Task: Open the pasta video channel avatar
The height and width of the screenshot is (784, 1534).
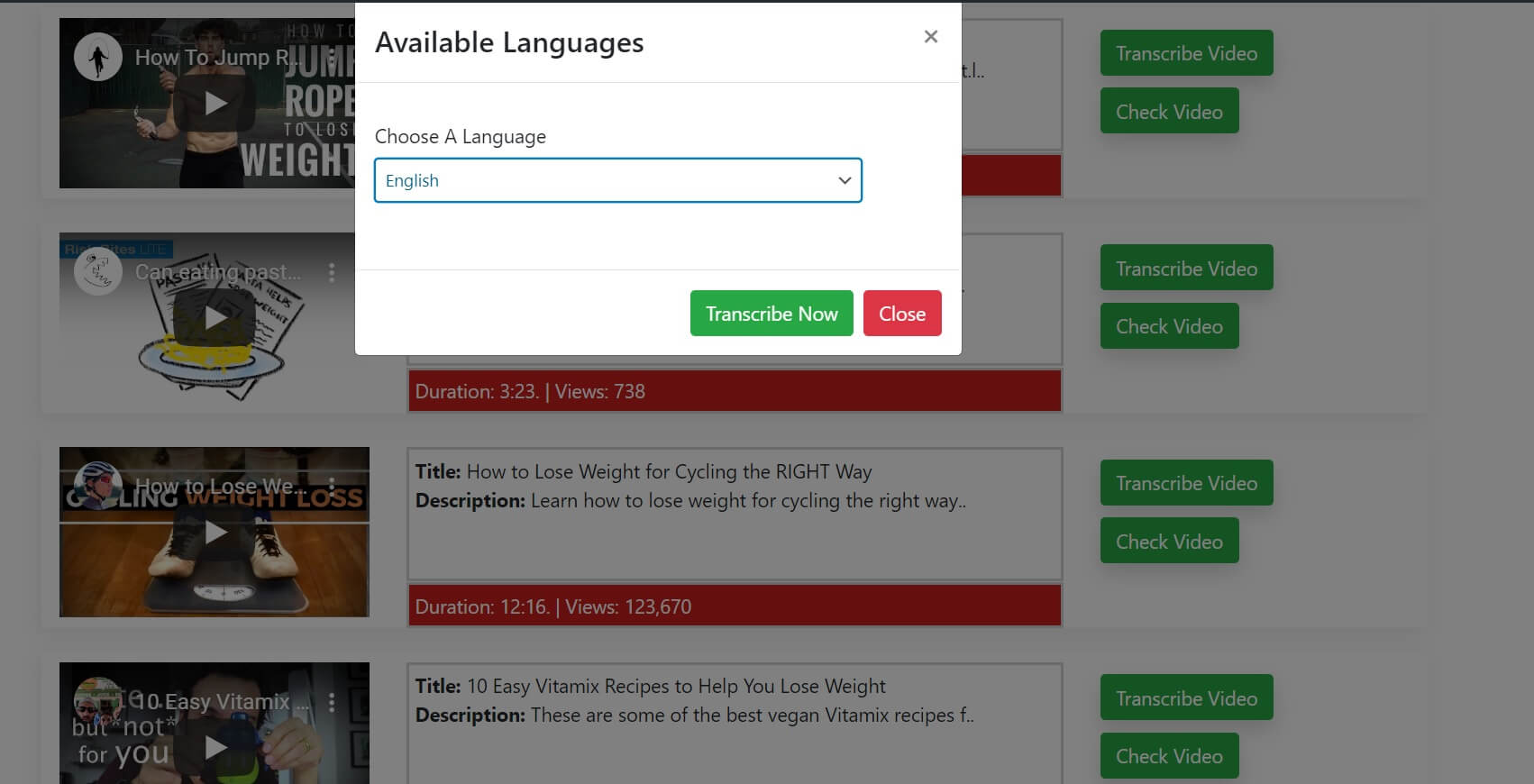Action: [97, 271]
